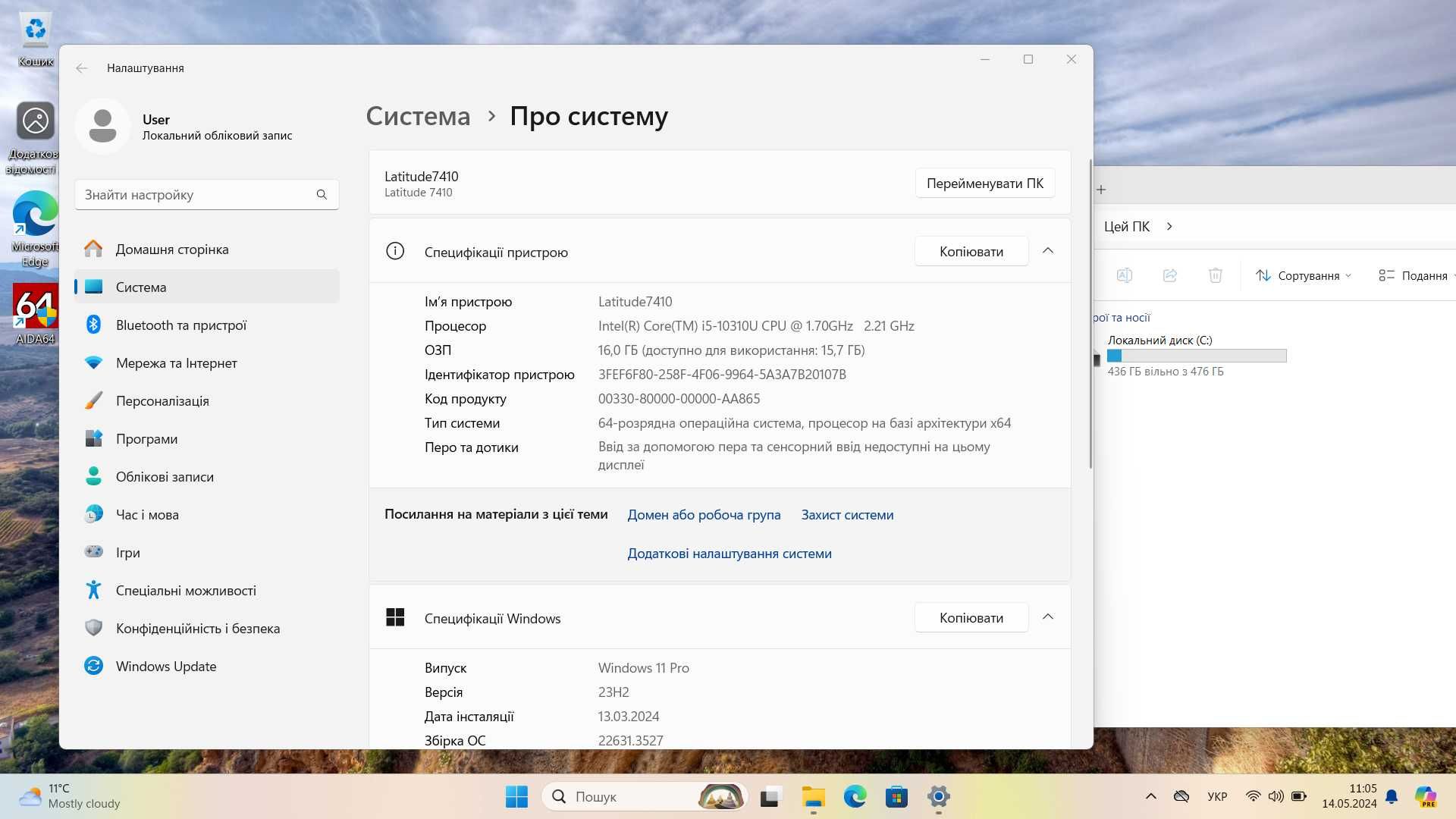This screenshot has height=819, width=1456.
Task: Open the Task View taskbar icon
Action: 770,796
